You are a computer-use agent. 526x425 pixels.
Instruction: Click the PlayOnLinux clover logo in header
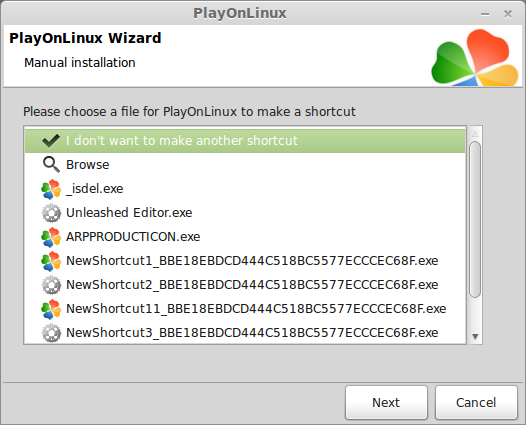[x=474, y=57]
